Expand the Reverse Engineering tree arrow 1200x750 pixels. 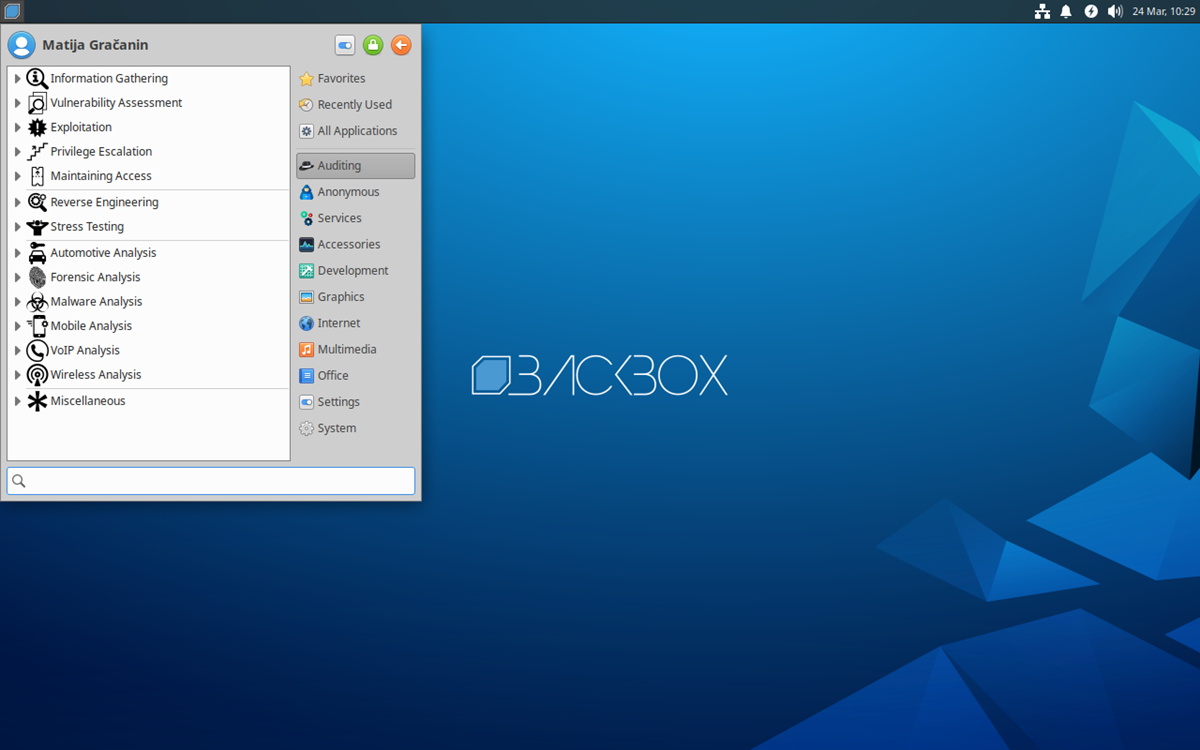pos(18,202)
